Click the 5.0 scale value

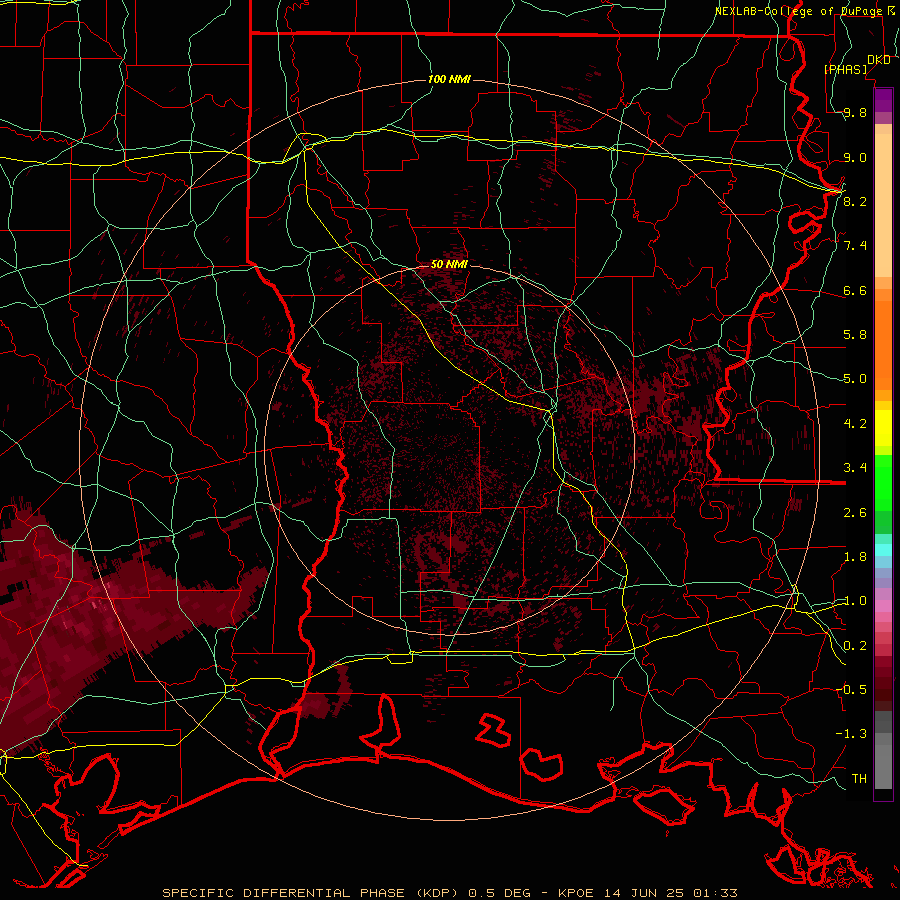[x=855, y=379]
